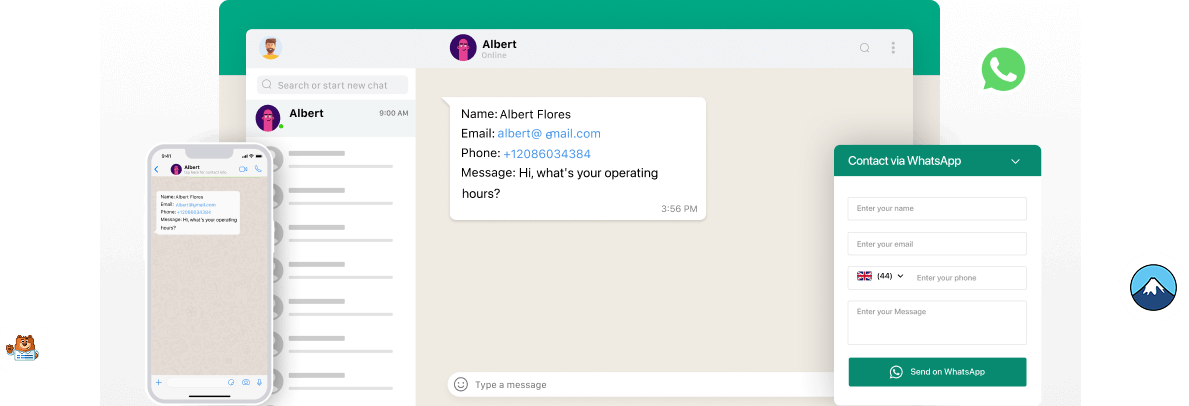
Task: Tap the video call icon on phone
Action: coord(243,168)
